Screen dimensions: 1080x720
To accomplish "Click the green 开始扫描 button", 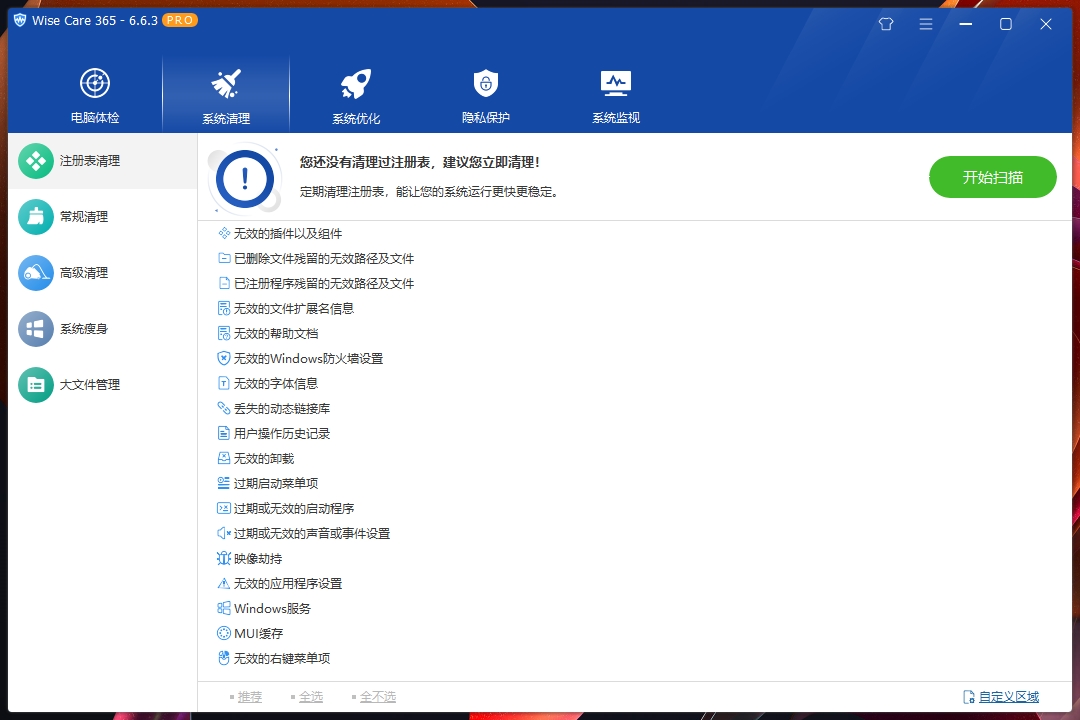I will [993, 177].
